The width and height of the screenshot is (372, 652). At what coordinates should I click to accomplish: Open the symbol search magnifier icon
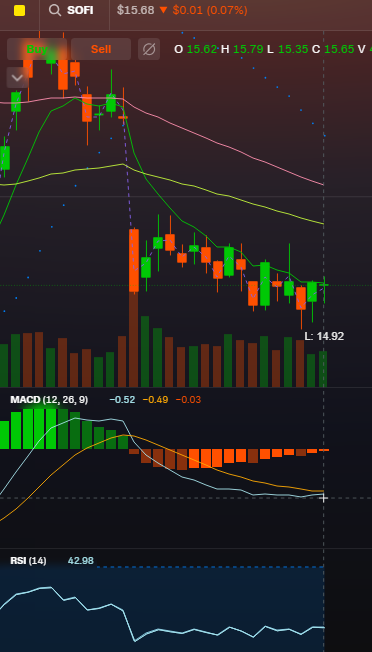[55, 10]
